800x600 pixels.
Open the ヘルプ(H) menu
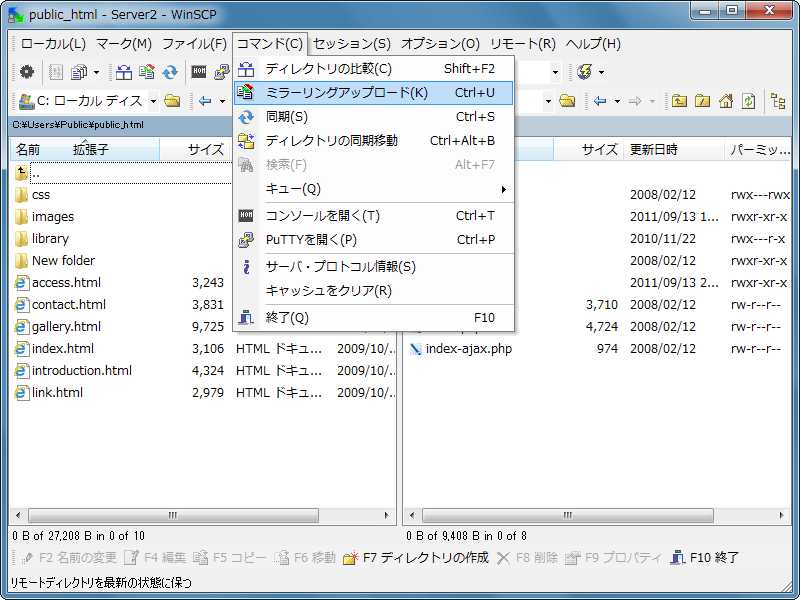pyautogui.click(x=593, y=44)
